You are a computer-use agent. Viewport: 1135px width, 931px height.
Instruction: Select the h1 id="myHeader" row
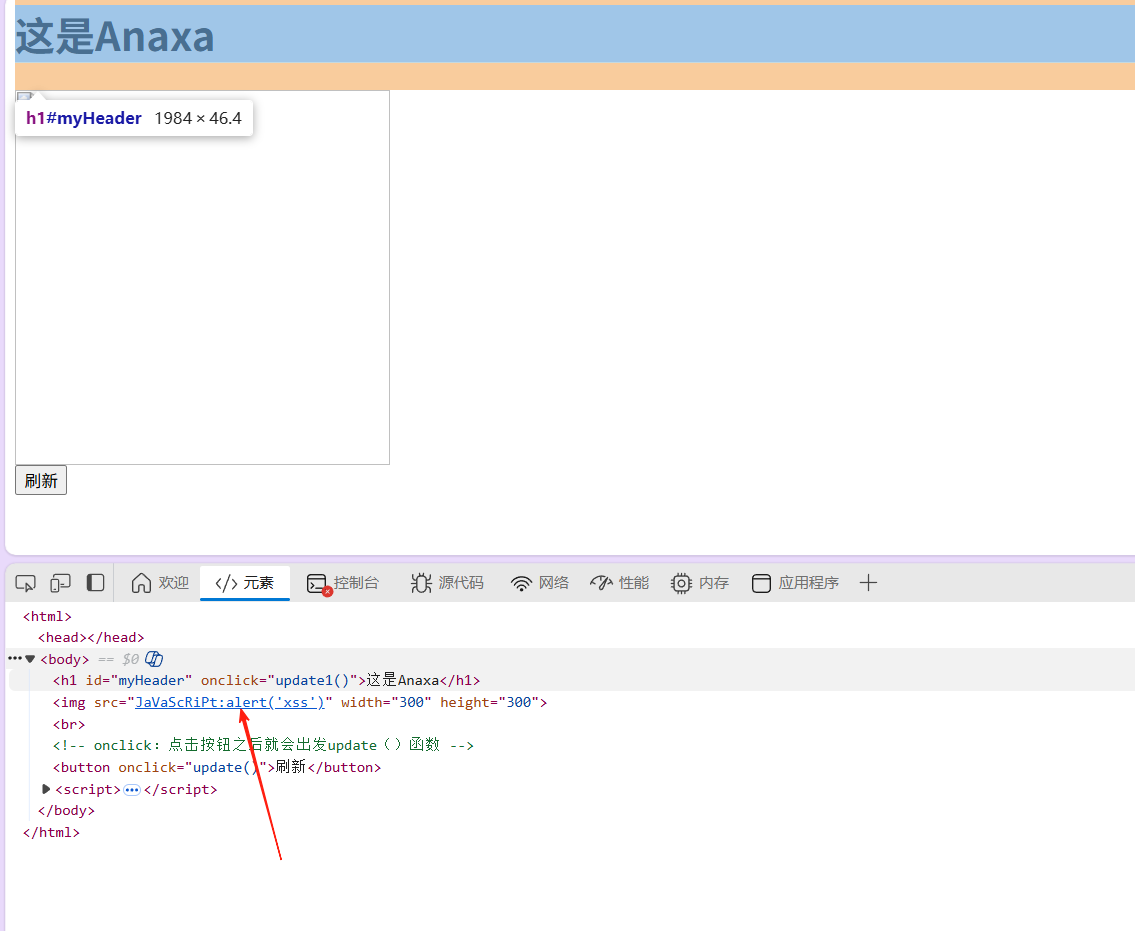click(266, 681)
